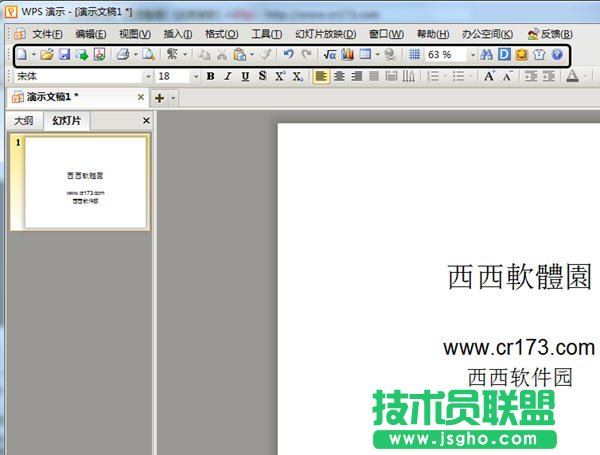
Task: Expand dropdown arrow next to 繁 icon
Action: coord(185,55)
